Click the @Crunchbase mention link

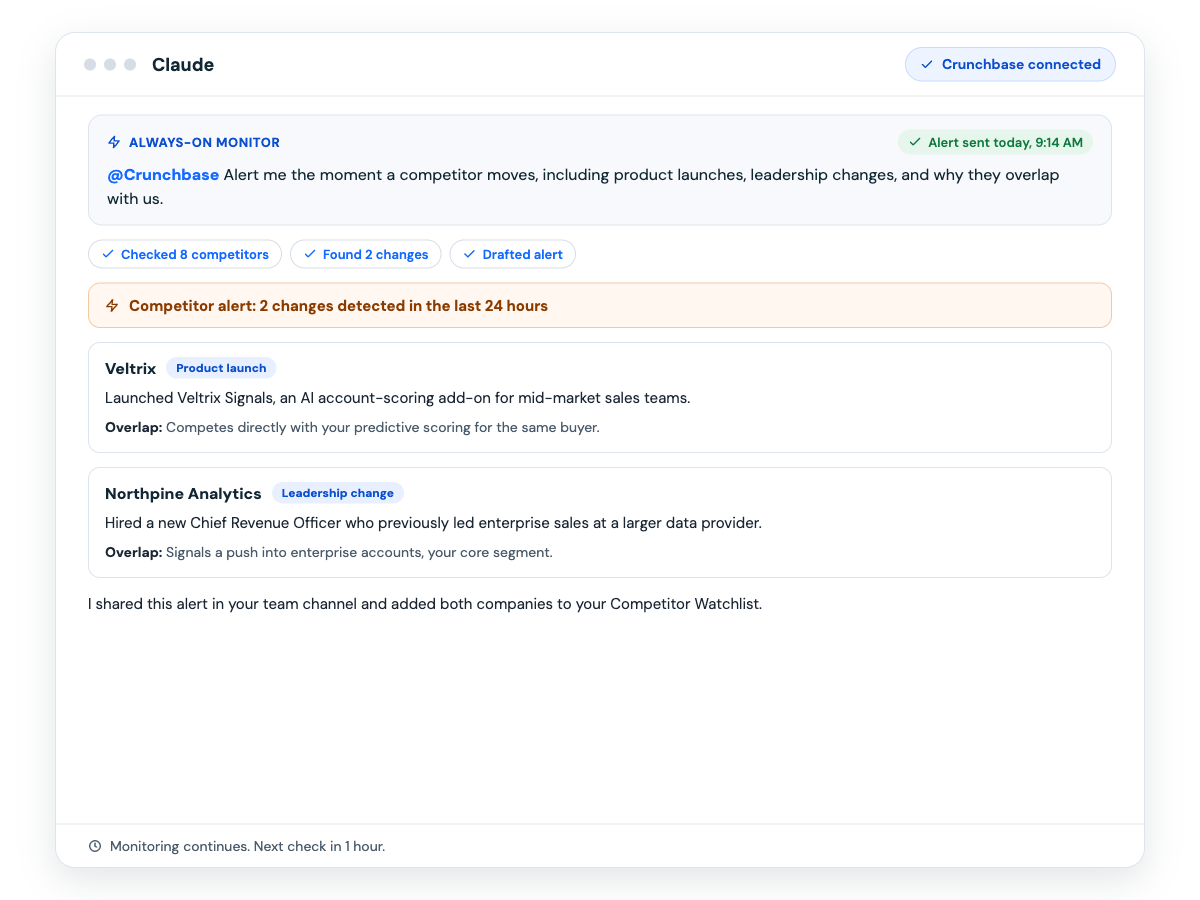click(163, 175)
